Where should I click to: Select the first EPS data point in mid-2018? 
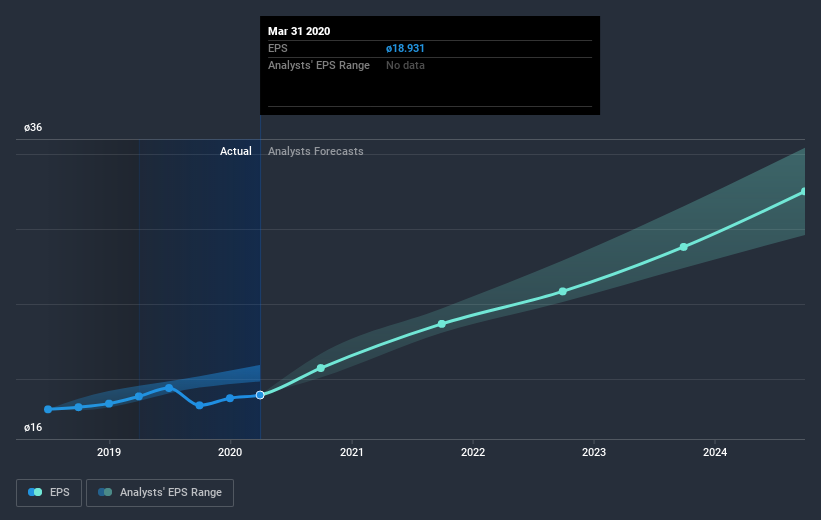pyautogui.click(x=48, y=409)
